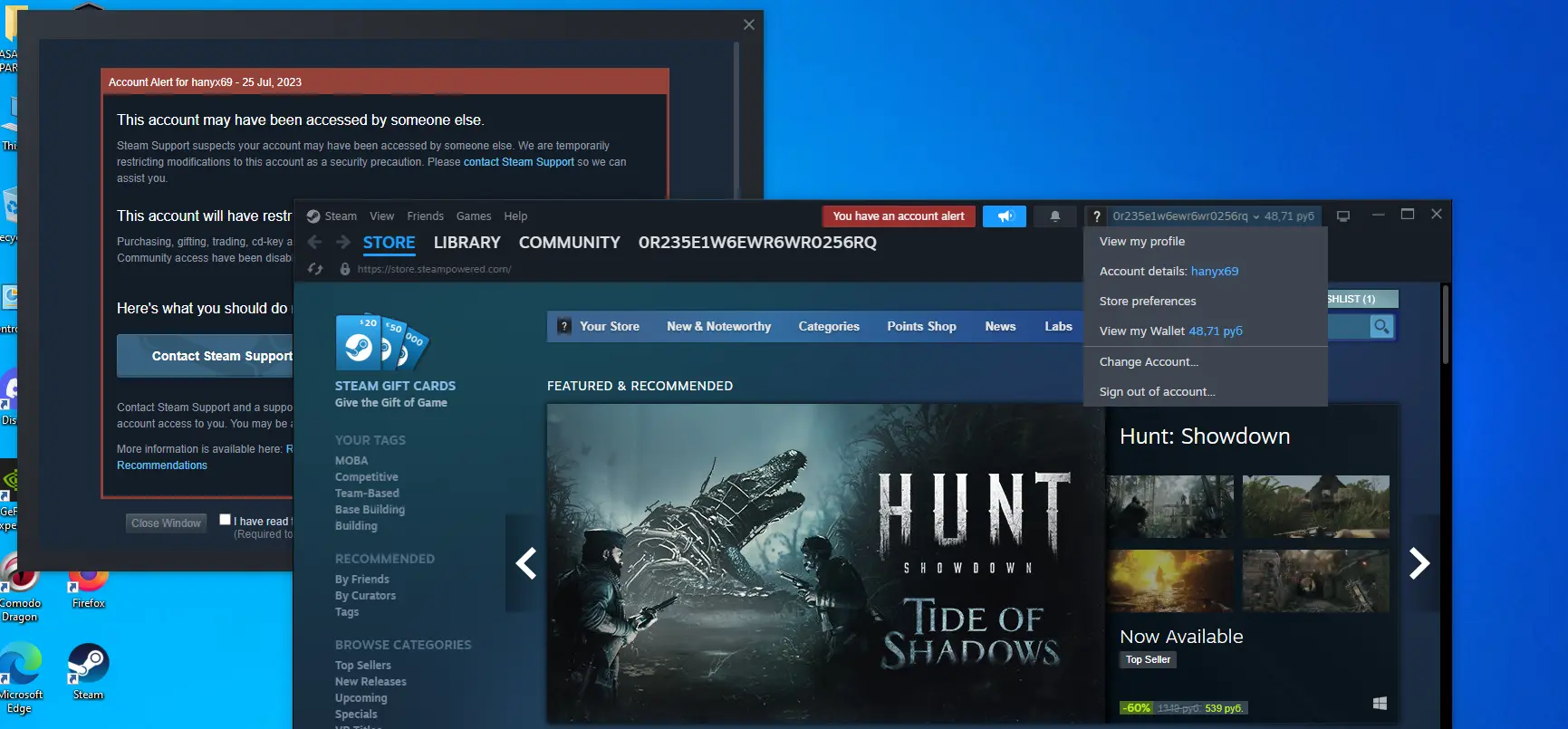This screenshot has height=729, width=1568.
Task: Click the alert window vertical scrollbar
Action: (x=736, y=118)
